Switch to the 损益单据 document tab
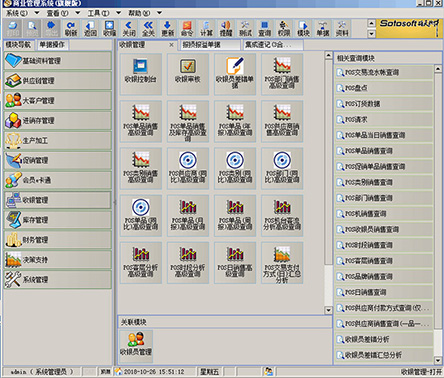This screenshot has height=378, width=444. pos(209,45)
